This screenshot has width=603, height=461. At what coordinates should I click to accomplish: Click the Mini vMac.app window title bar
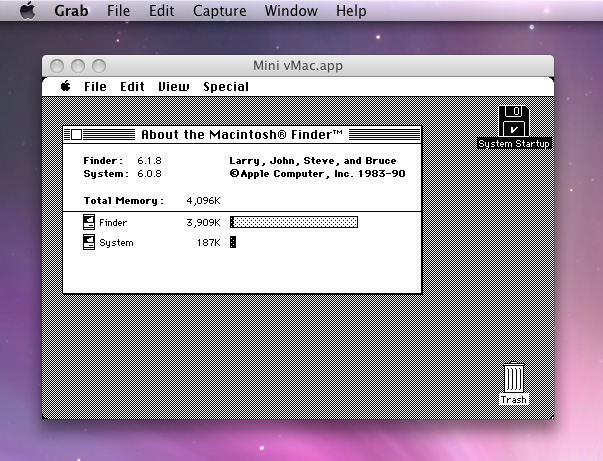coord(298,65)
